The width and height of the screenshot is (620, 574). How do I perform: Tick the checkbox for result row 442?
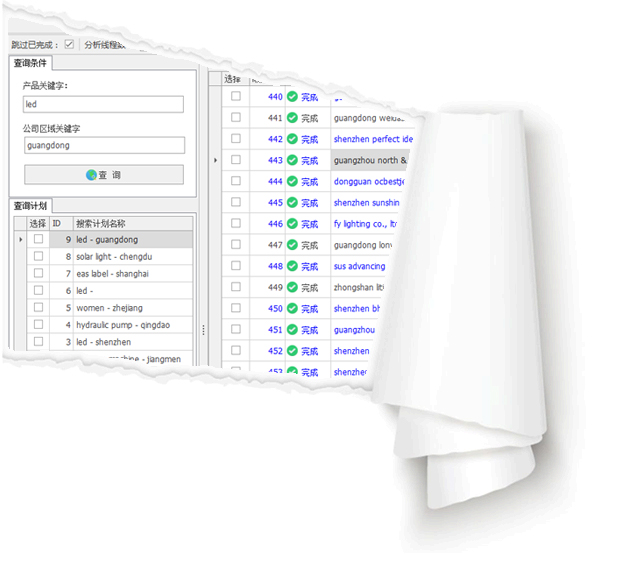point(236,139)
